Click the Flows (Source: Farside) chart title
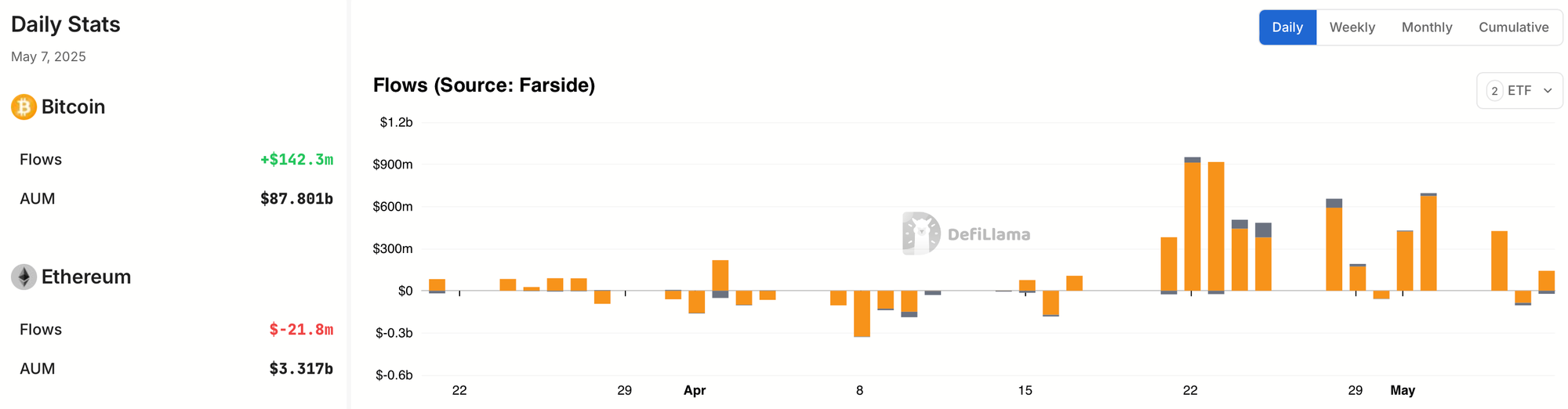 (x=484, y=85)
